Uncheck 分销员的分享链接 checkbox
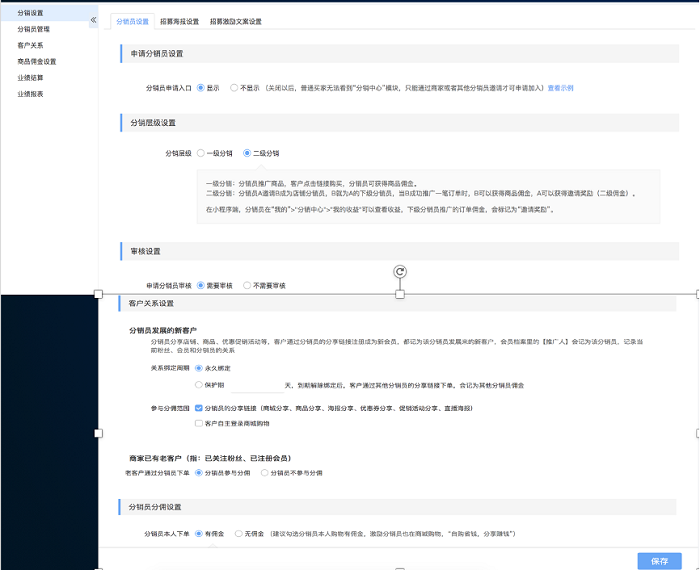This screenshot has width=700, height=570. (199, 408)
